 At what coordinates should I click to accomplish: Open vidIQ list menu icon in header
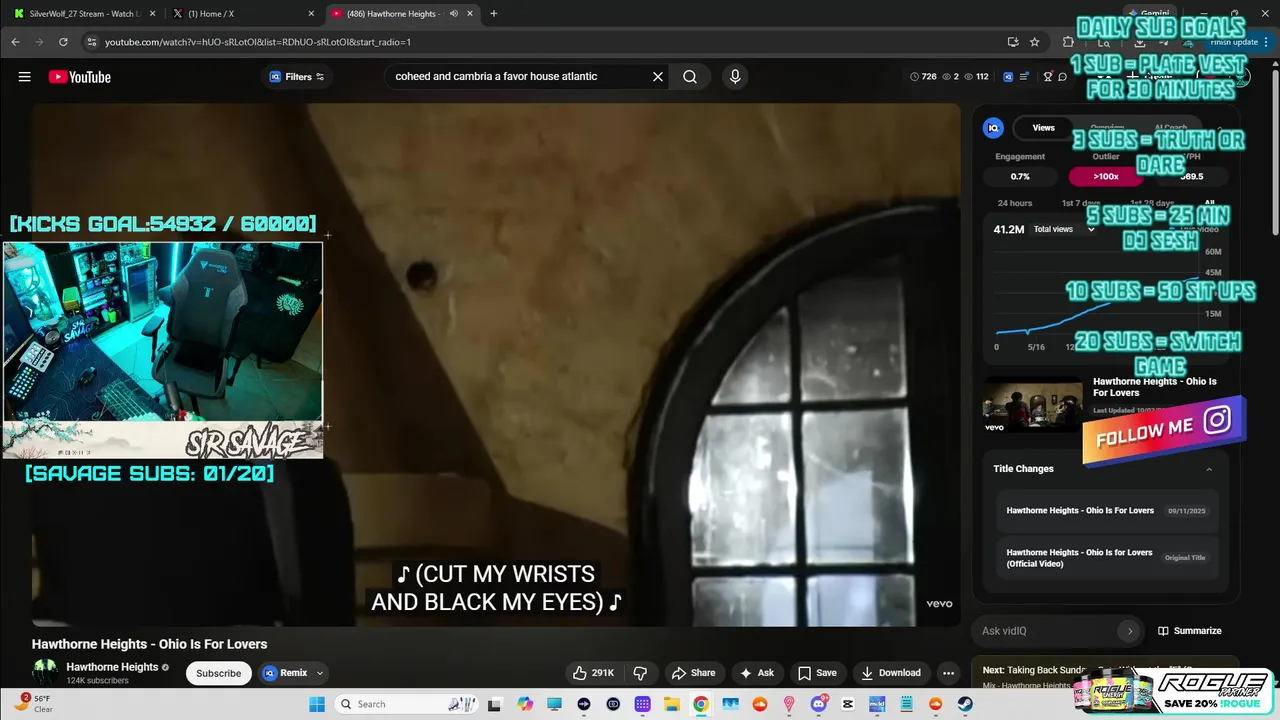coord(1025,77)
